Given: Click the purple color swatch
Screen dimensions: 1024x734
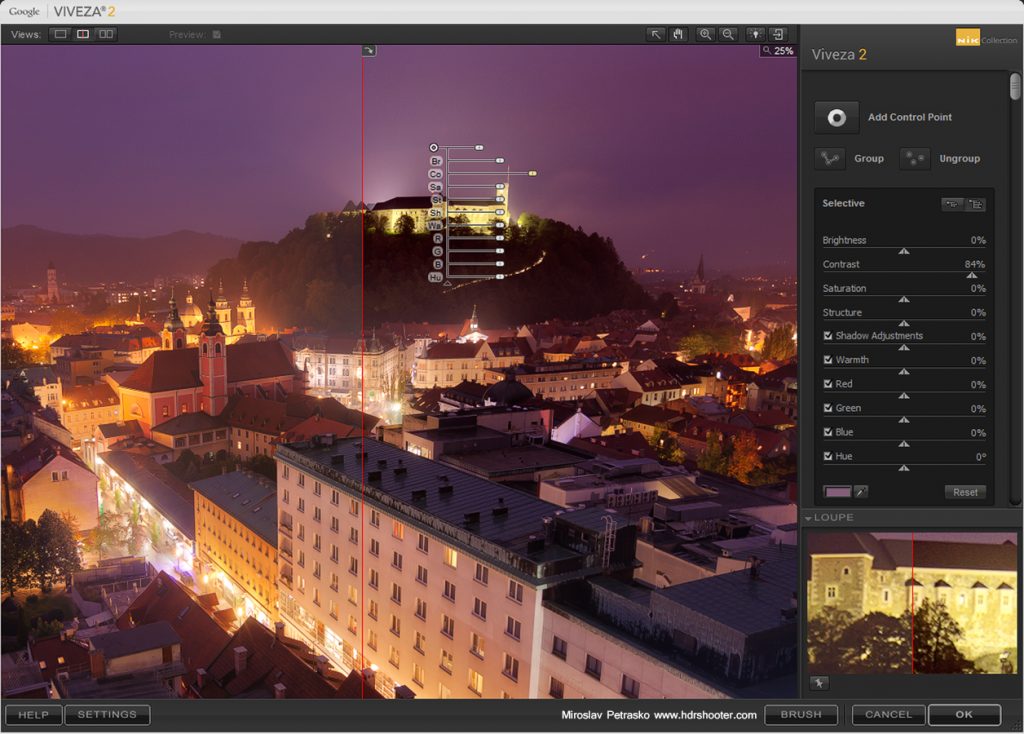Looking at the screenshot, I should (836, 492).
